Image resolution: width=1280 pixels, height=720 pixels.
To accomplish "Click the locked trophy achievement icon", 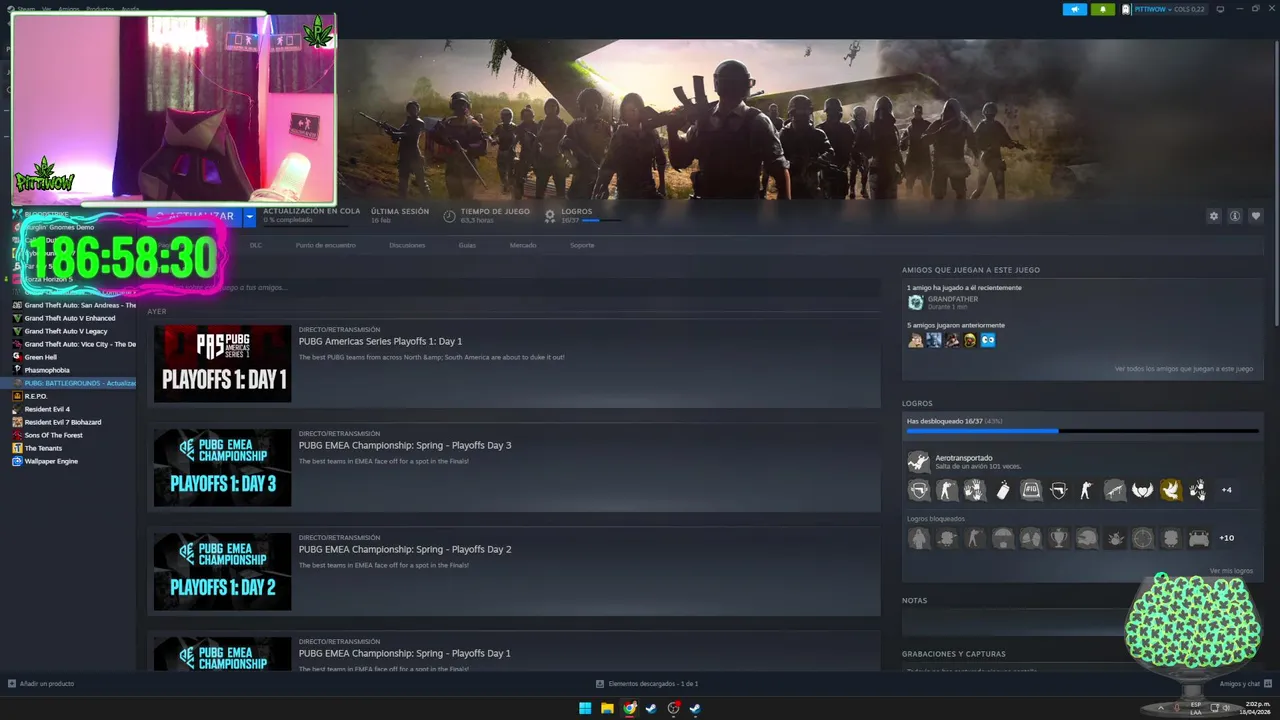I will pos(1059,538).
